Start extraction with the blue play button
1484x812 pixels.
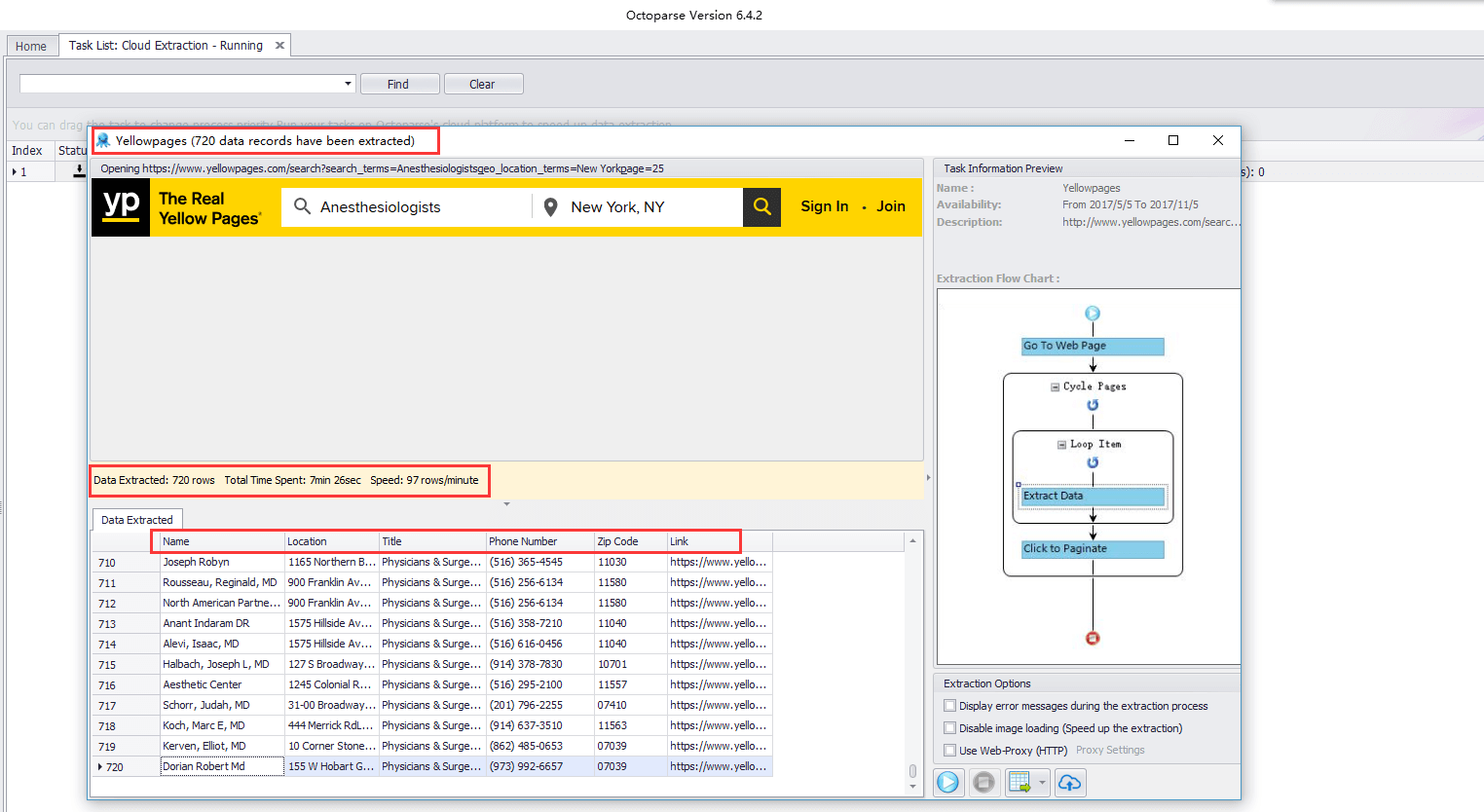tap(947, 782)
